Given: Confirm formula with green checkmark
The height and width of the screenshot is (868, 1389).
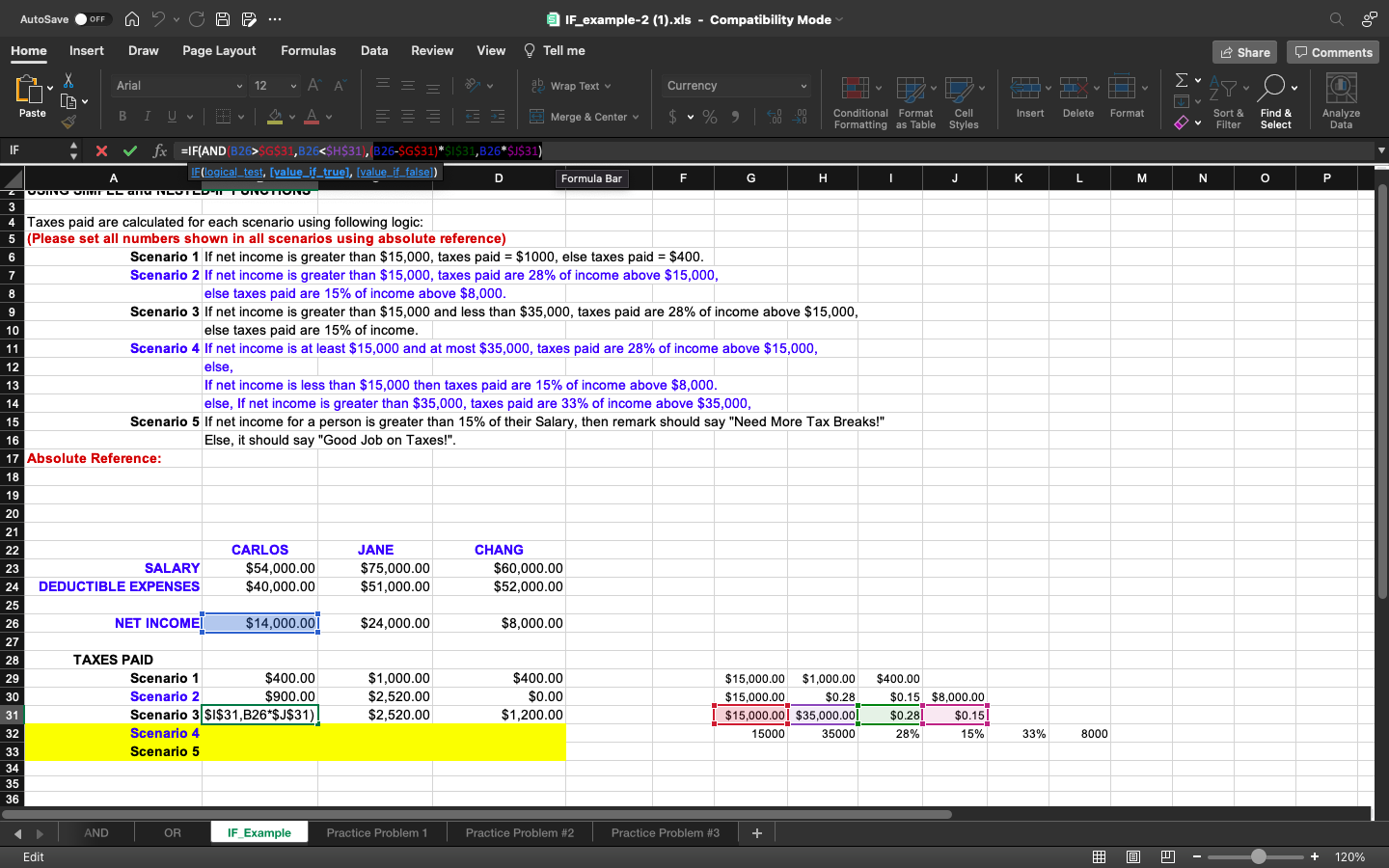Looking at the screenshot, I should click(x=129, y=150).
